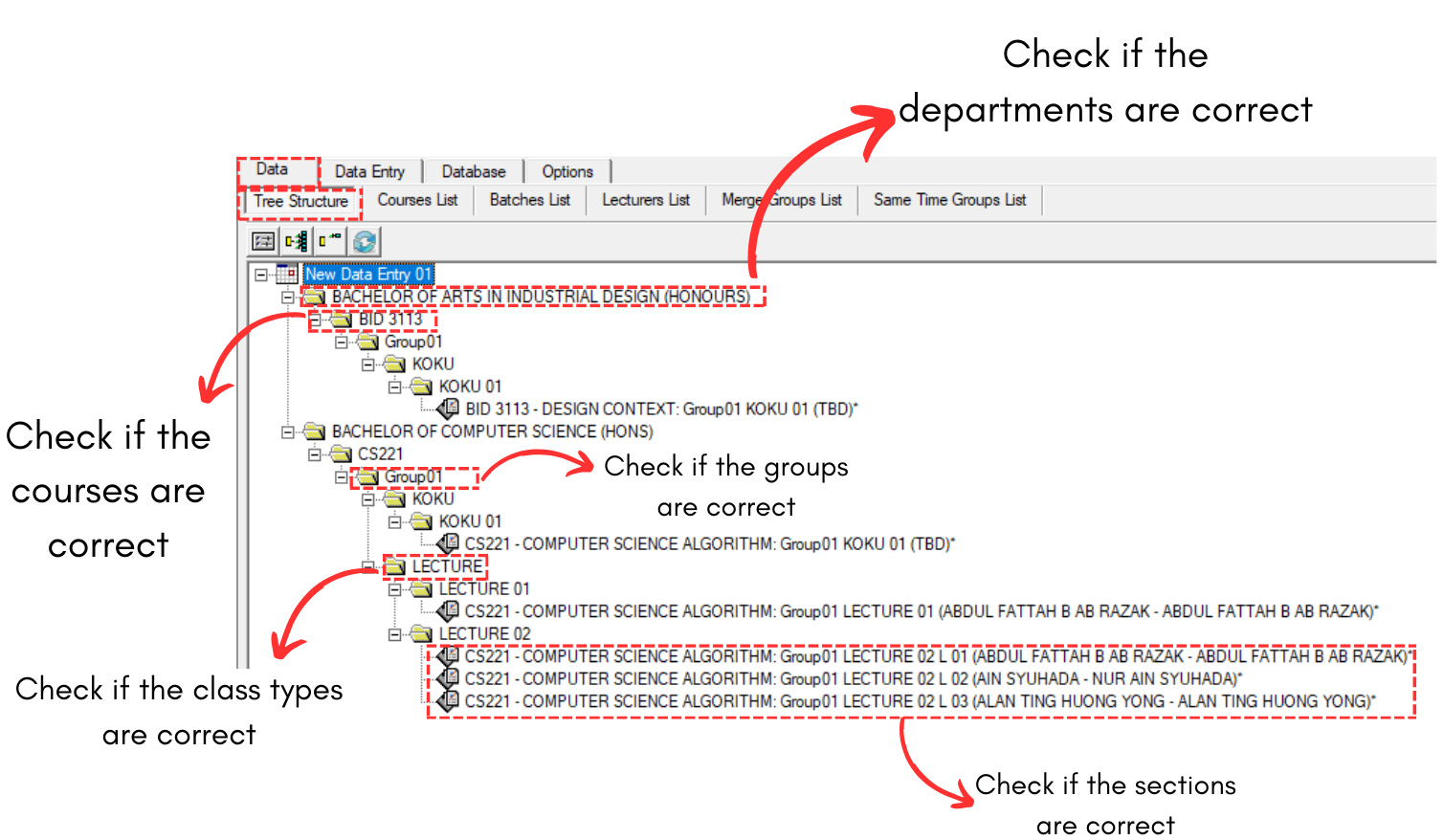Click class icon for LECTURE 02 L 03 entry
This screenshot has width=1444, height=840.
click(x=448, y=701)
